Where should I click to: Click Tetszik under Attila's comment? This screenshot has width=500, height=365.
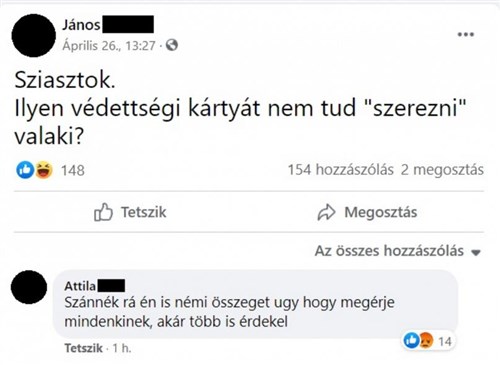click(x=84, y=348)
